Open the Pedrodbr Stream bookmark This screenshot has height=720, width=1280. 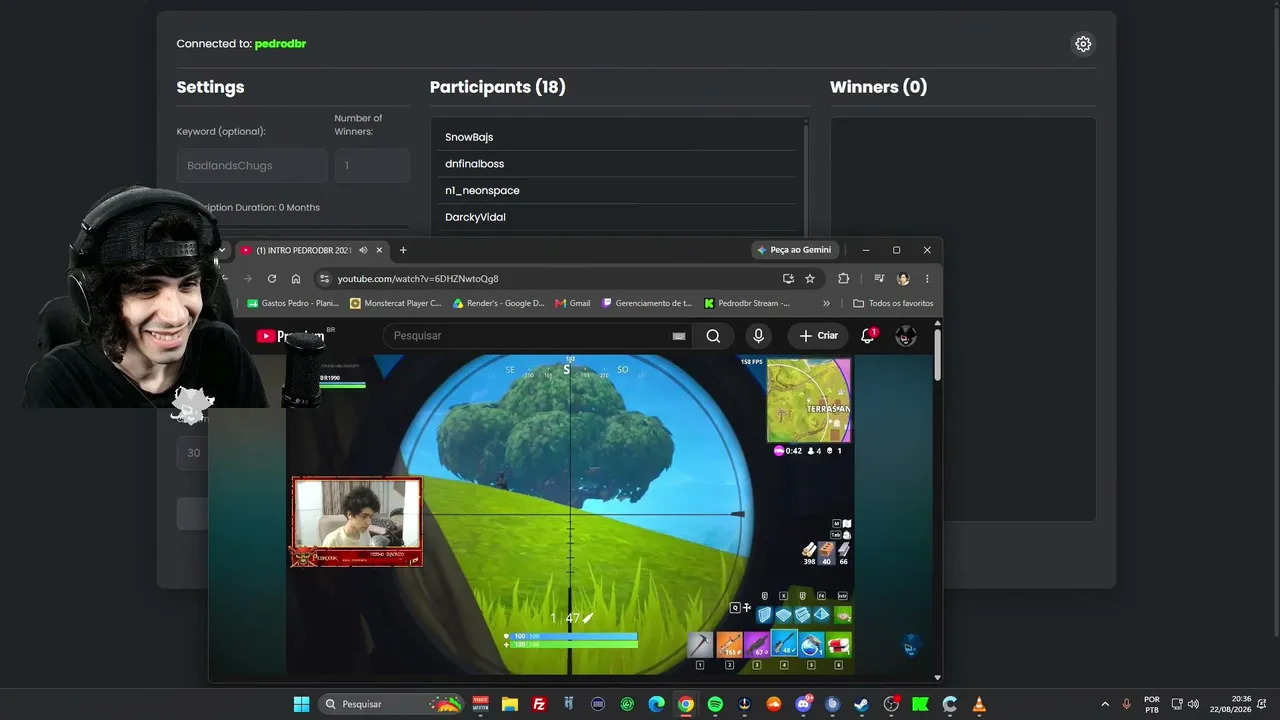(747, 303)
